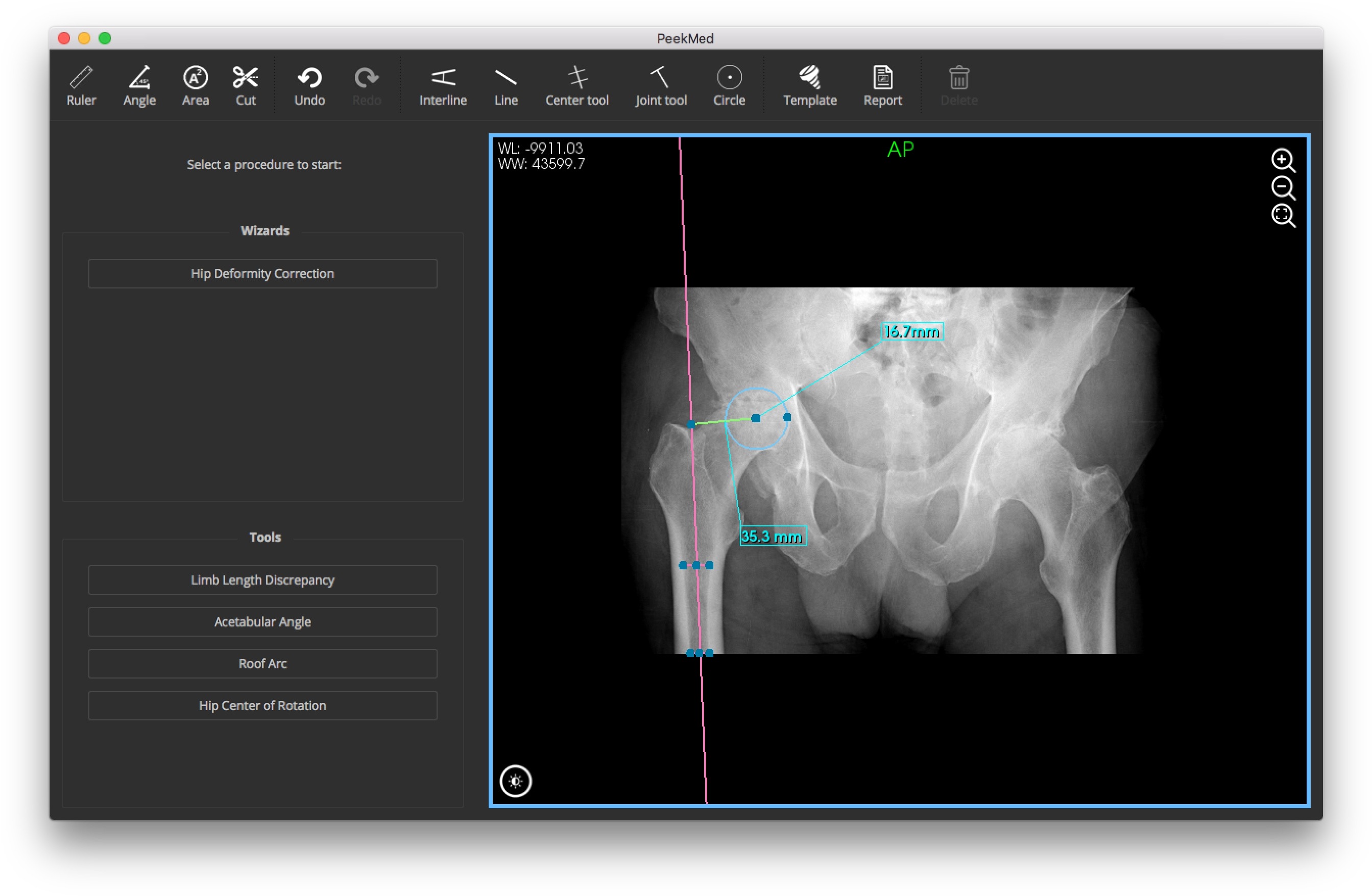
Task: Select the Joint tool
Action: 661,85
